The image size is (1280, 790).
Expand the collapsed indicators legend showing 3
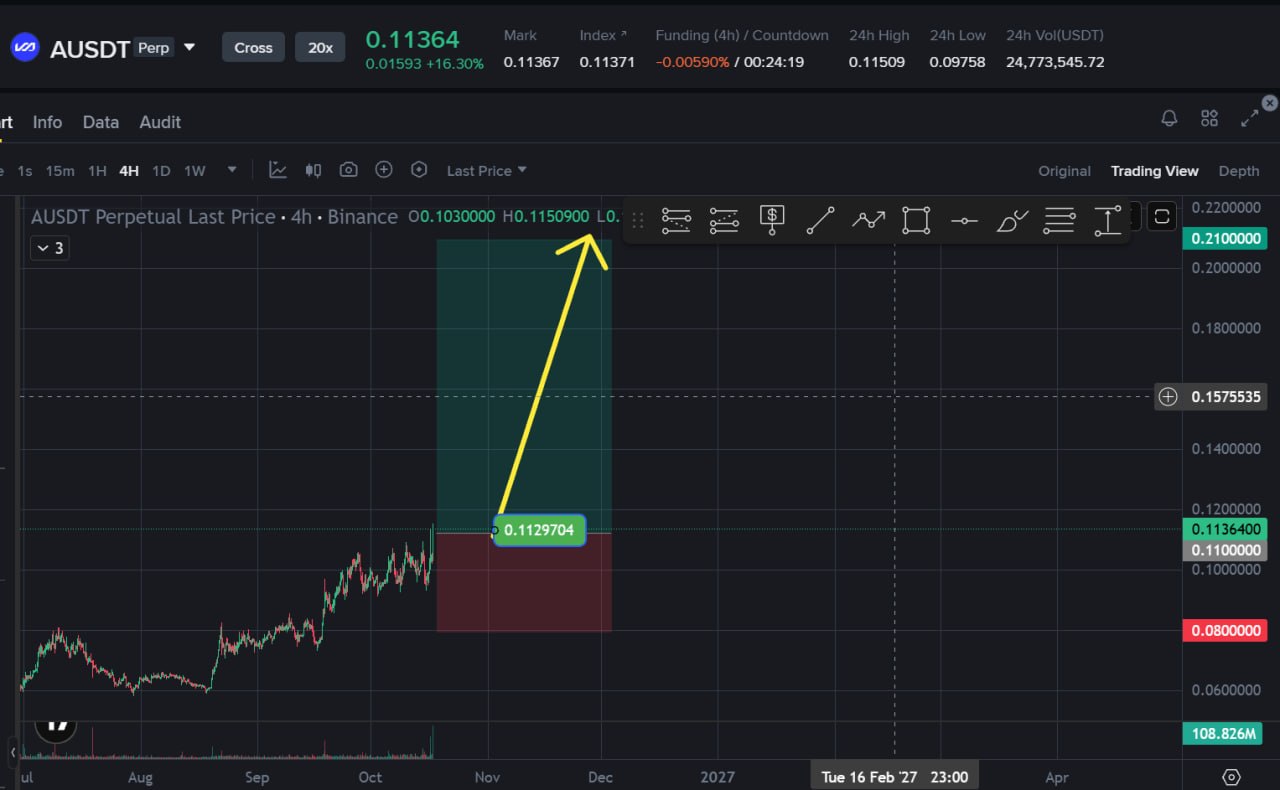[x=49, y=248]
